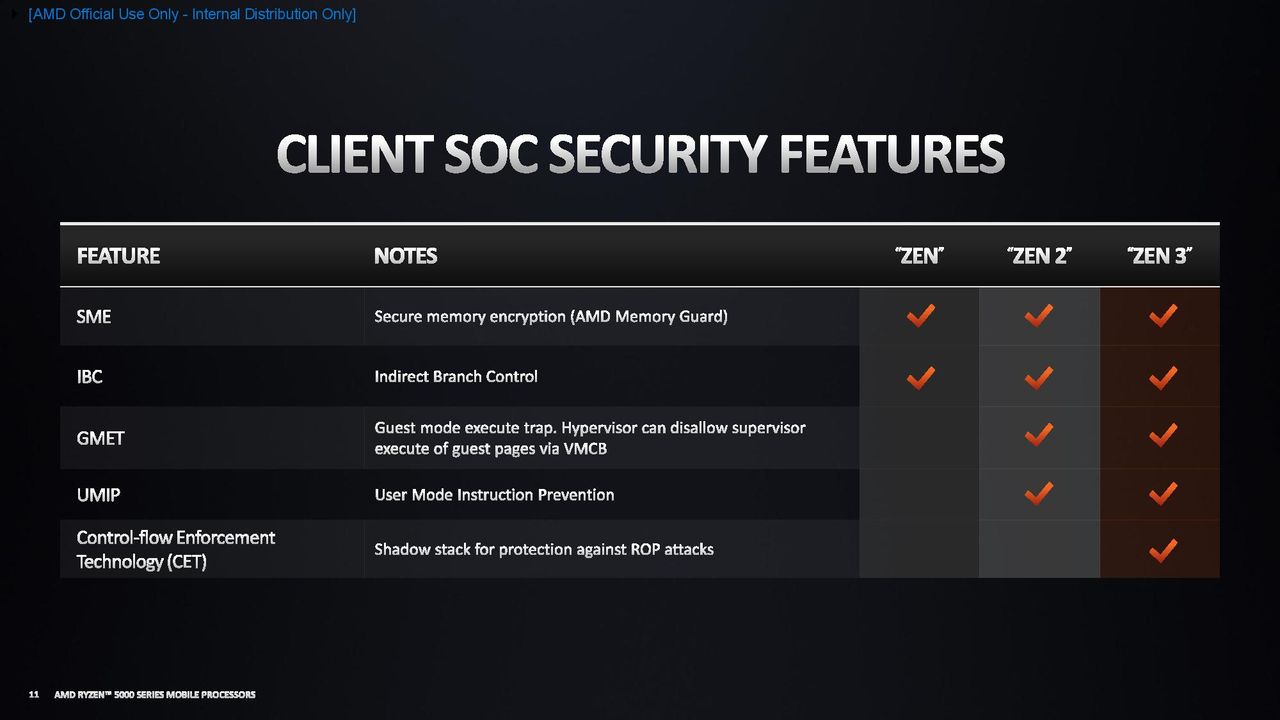Click the CET checkmark under "ZEN 3" column
This screenshot has width=1280, height=720.
tap(1162, 550)
